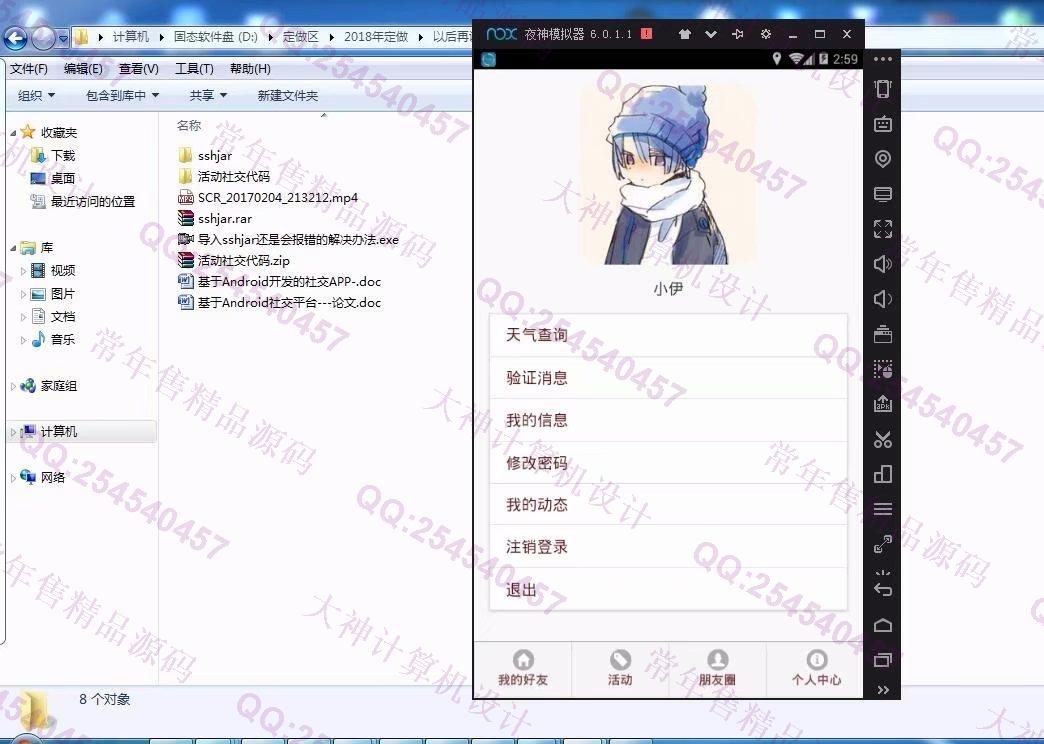
Task: Open 我的动态 entry
Action: [x=668, y=504]
